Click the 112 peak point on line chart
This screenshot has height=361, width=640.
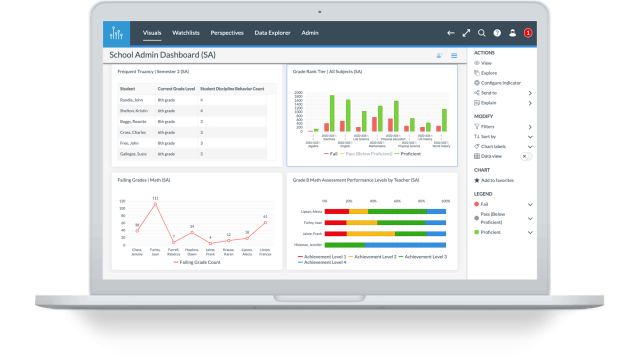[x=155, y=204]
